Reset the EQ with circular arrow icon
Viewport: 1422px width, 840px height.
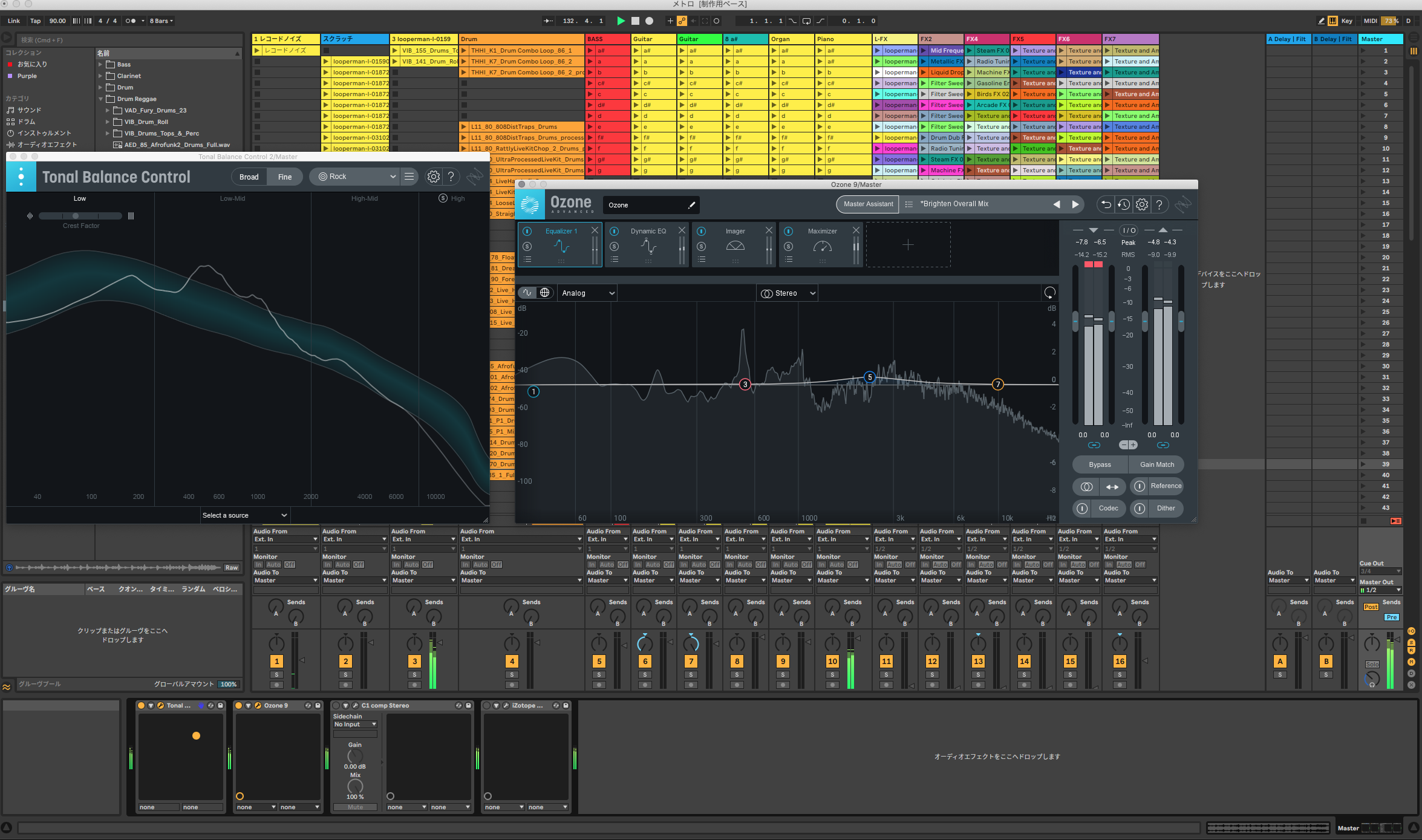click(1049, 293)
